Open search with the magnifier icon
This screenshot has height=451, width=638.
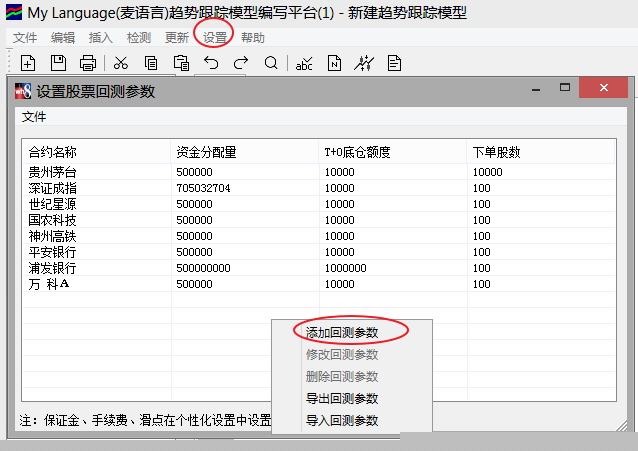(x=271, y=64)
